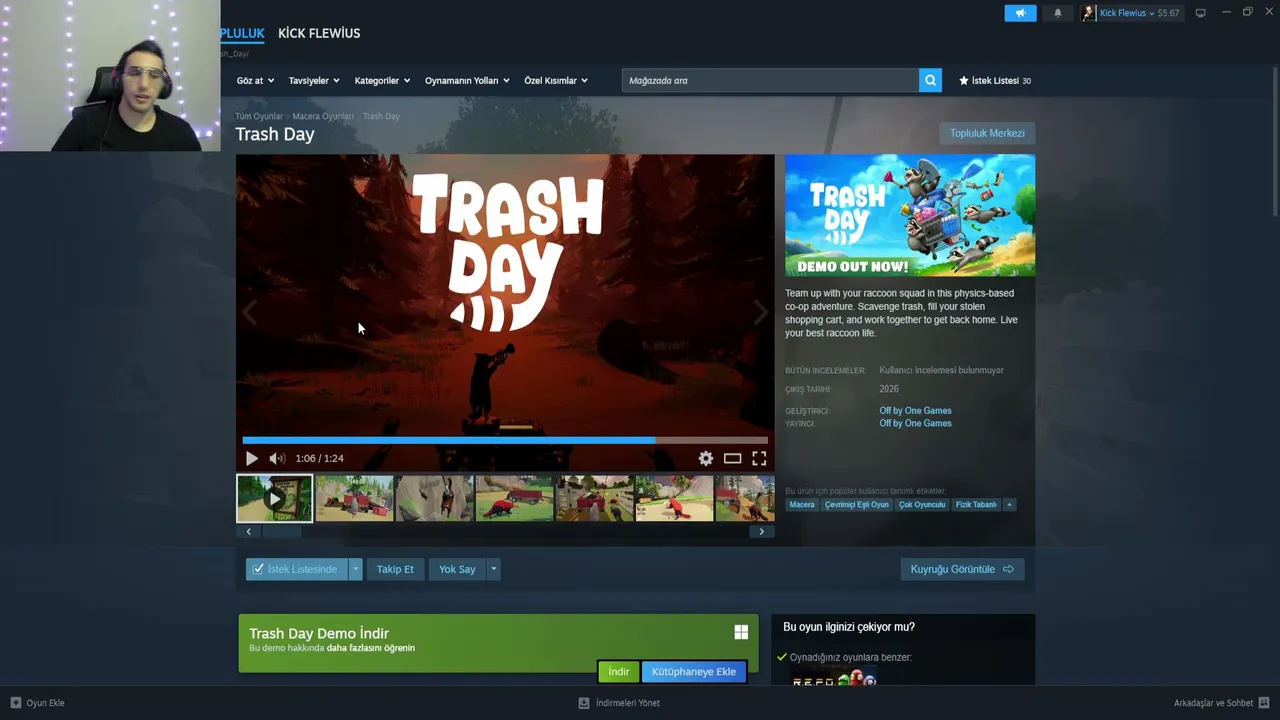Click the magnifying glass search button

(930, 80)
